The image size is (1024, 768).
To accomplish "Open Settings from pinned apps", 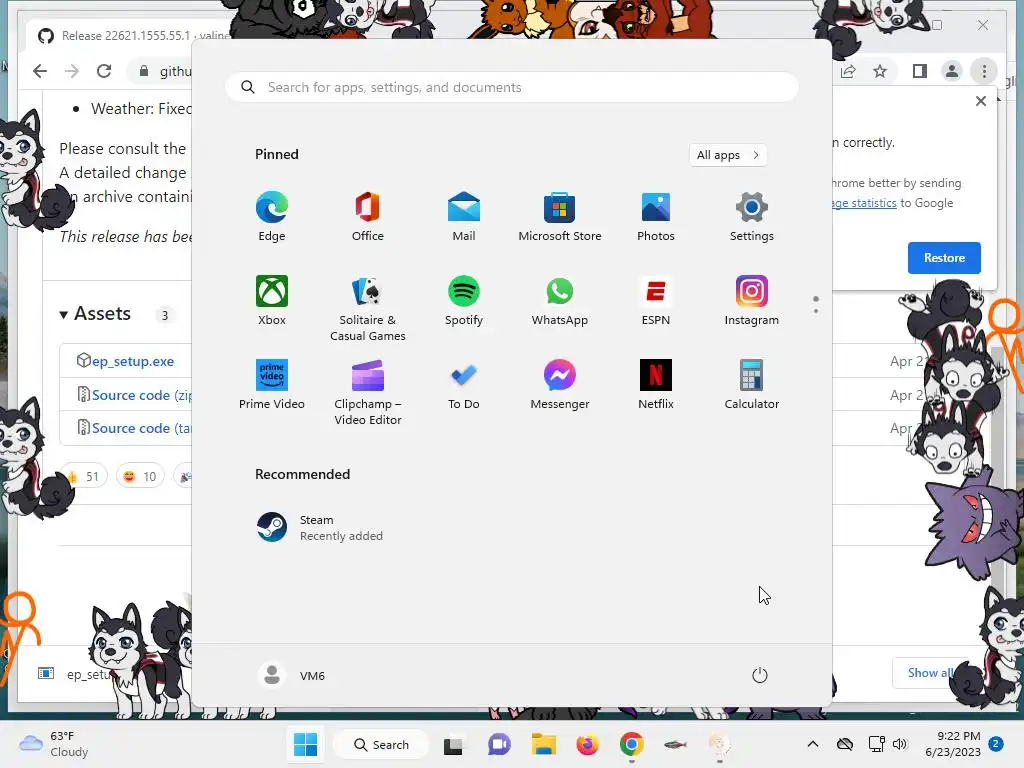I will tap(752, 217).
